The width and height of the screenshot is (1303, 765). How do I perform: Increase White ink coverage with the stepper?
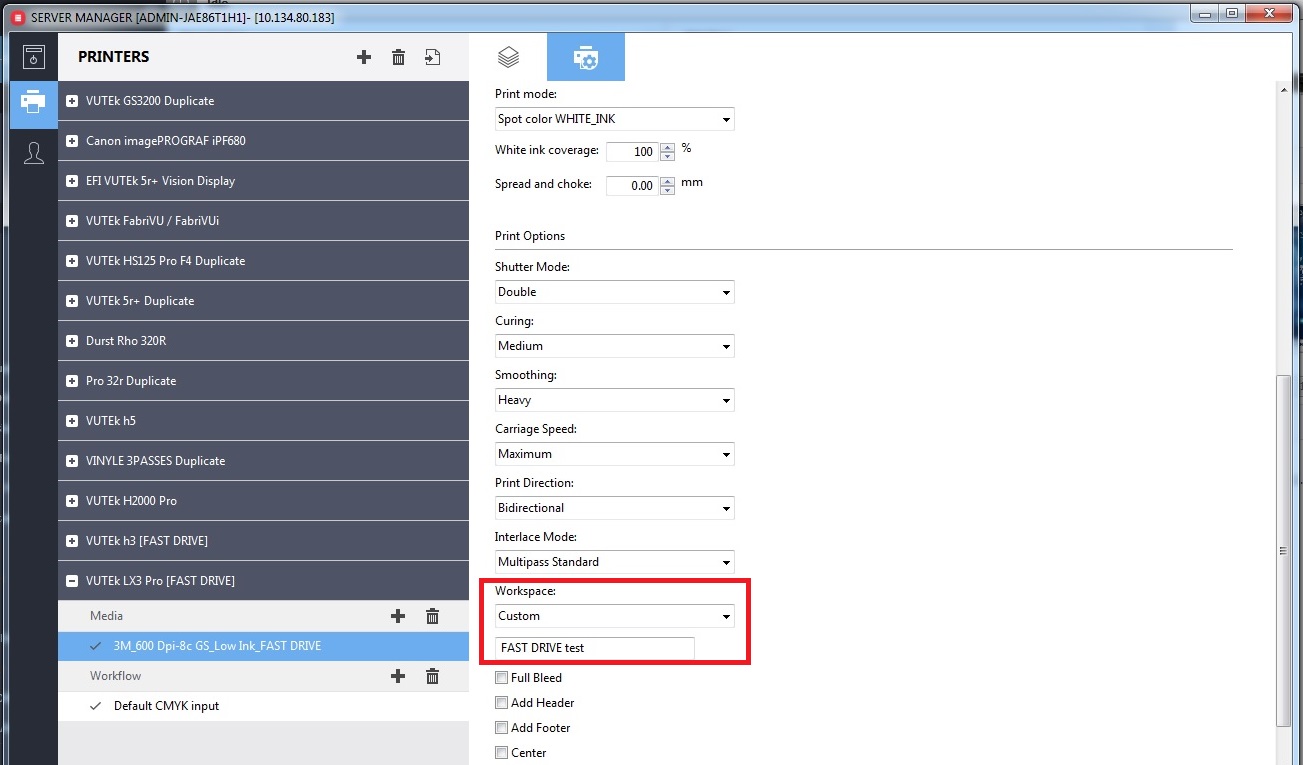[666, 148]
